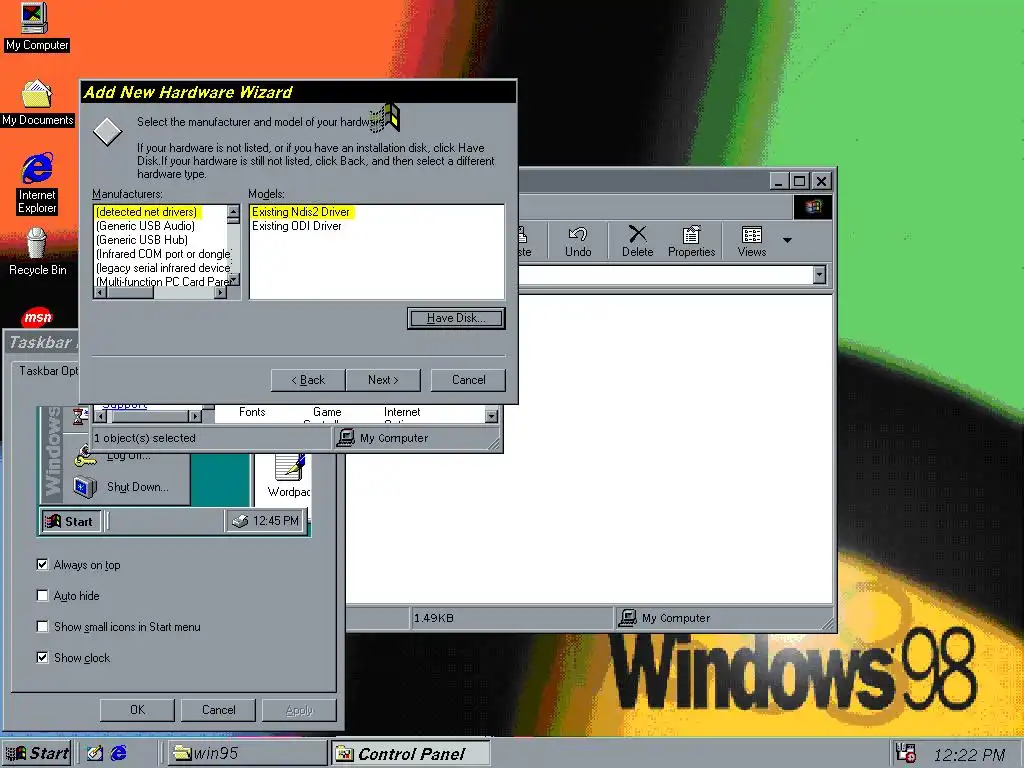Toggle Show clock checkbox
Viewport: 1024px width, 768px height.
[42, 657]
